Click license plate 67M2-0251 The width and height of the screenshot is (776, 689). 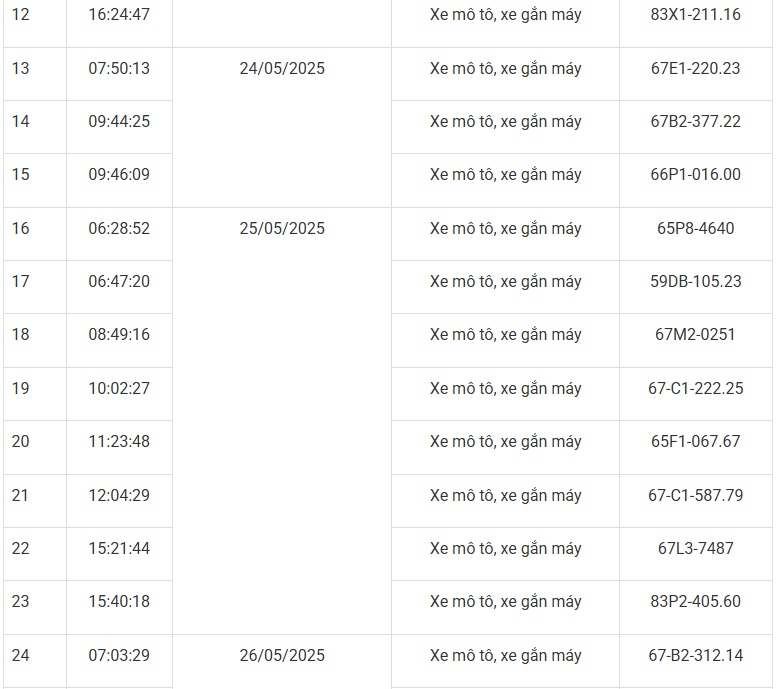point(695,334)
